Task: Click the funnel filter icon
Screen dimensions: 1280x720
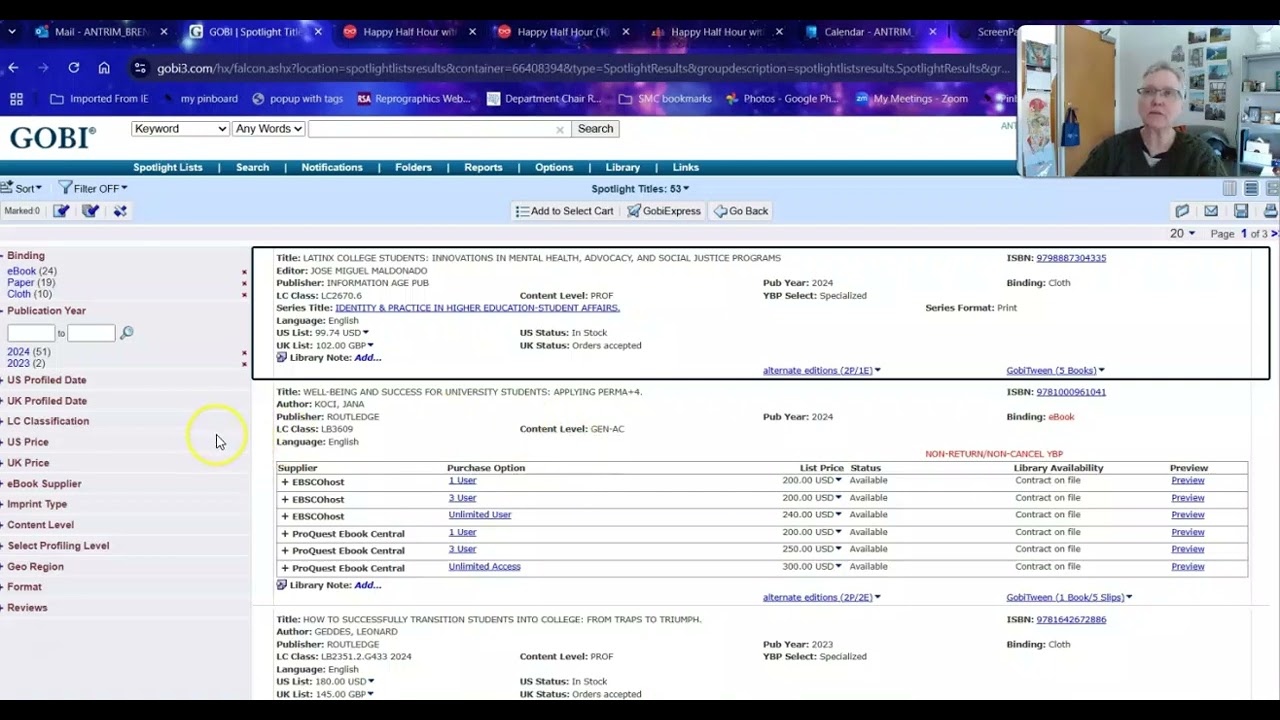Action: (x=65, y=188)
